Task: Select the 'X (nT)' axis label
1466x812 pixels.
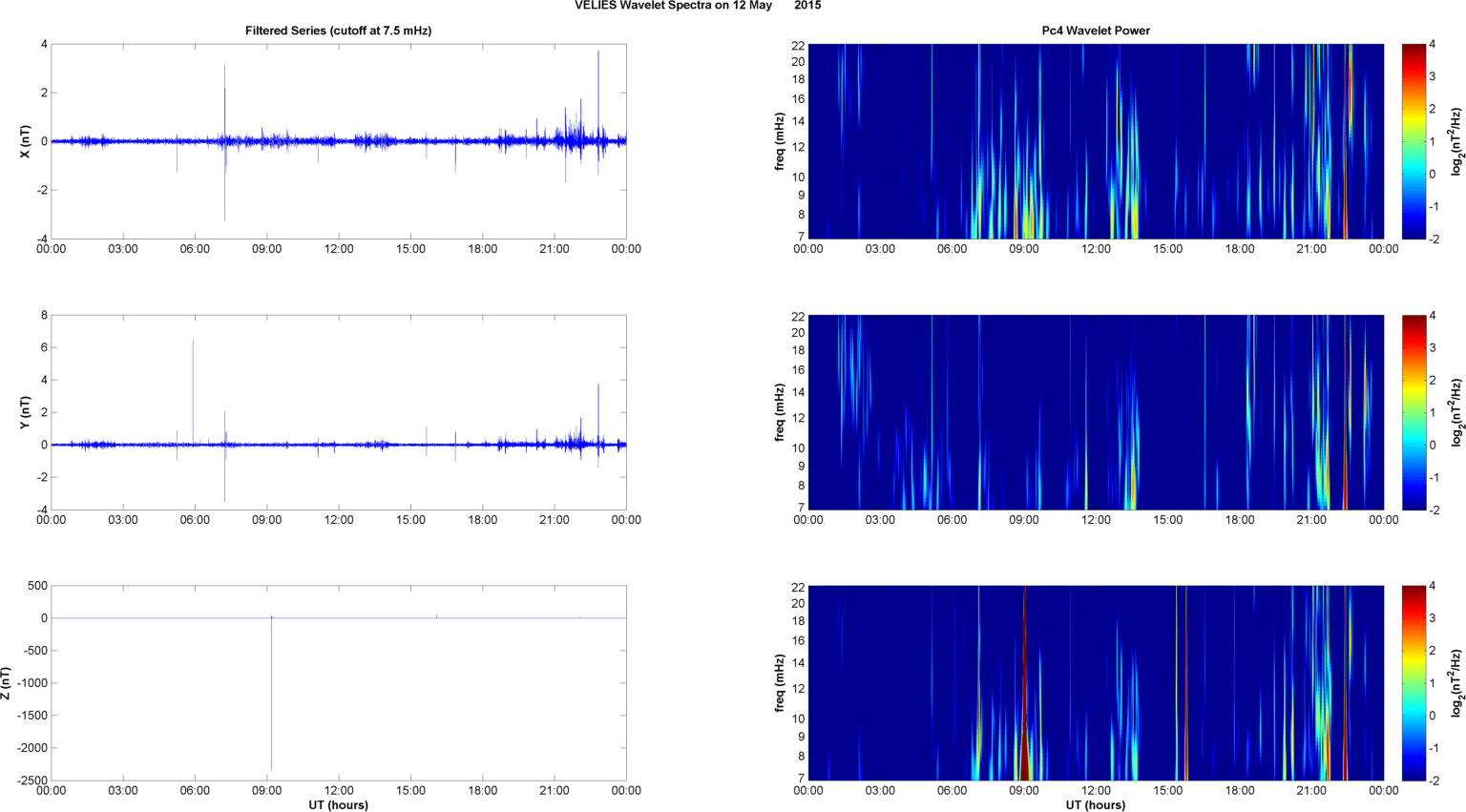Action: click(27, 141)
